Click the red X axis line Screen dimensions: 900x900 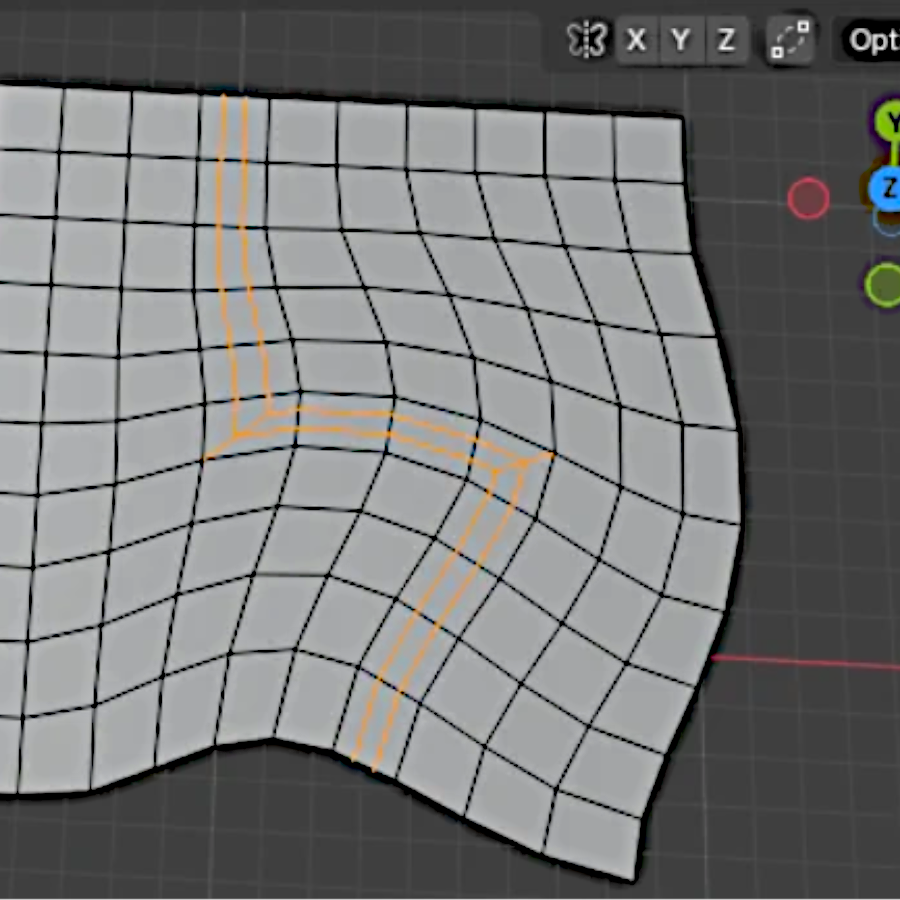pyautogui.click(x=810, y=663)
